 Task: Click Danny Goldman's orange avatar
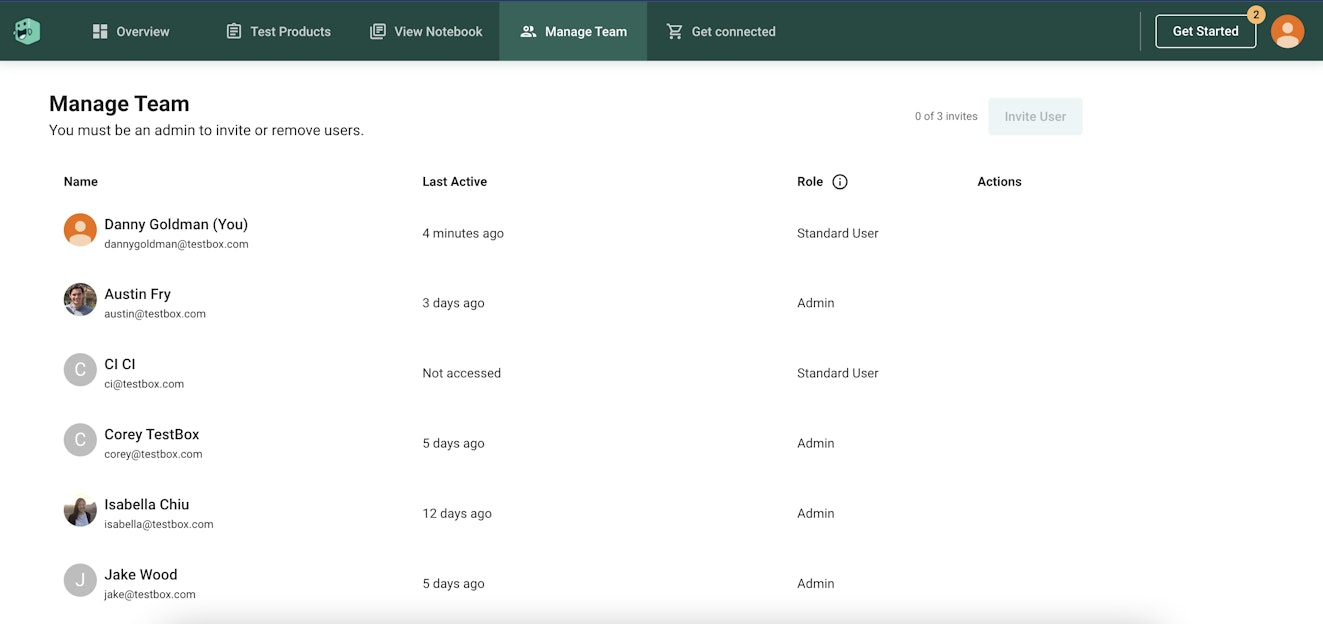(80, 230)
